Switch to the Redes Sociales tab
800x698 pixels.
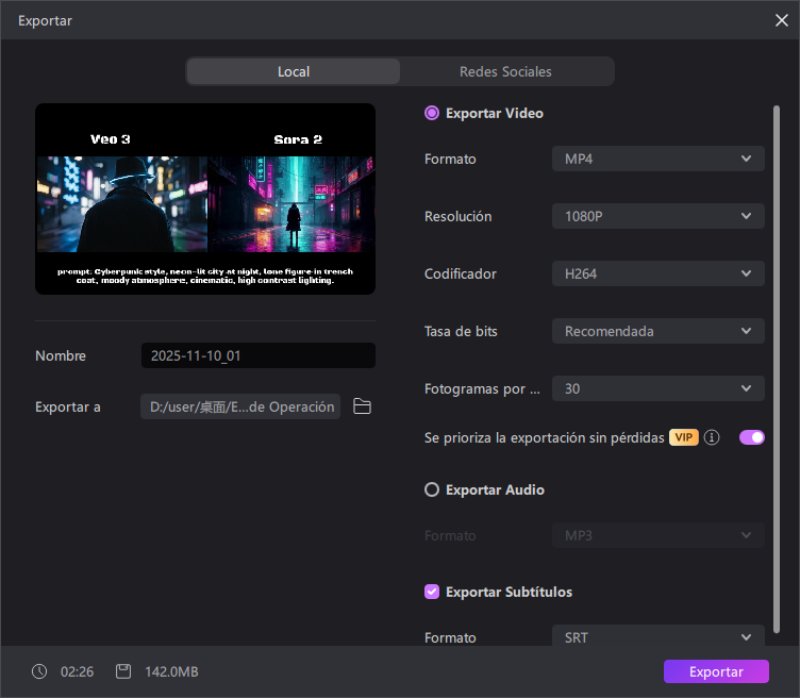[505, 72]
